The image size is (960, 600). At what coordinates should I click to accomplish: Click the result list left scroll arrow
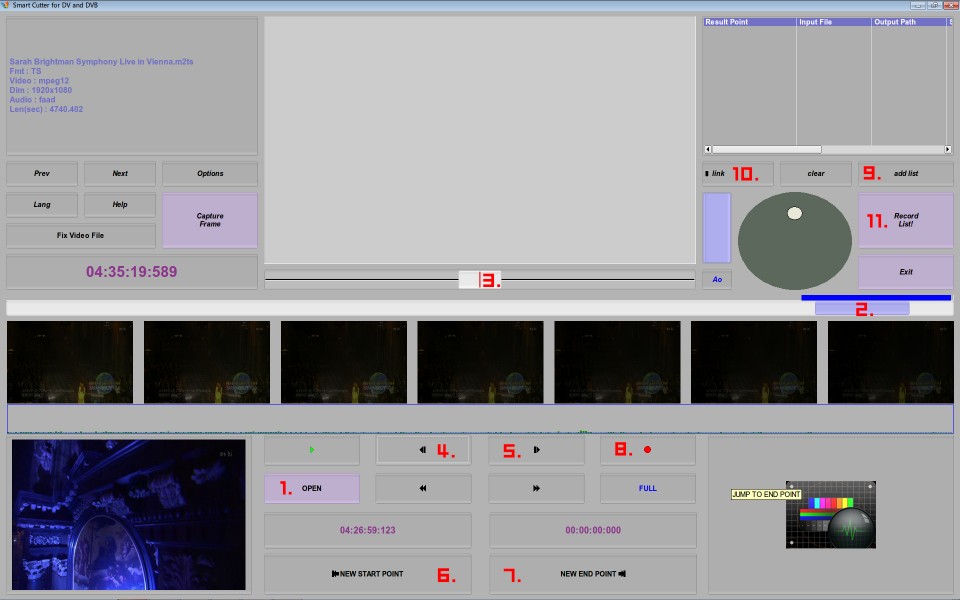click(708, 149)
